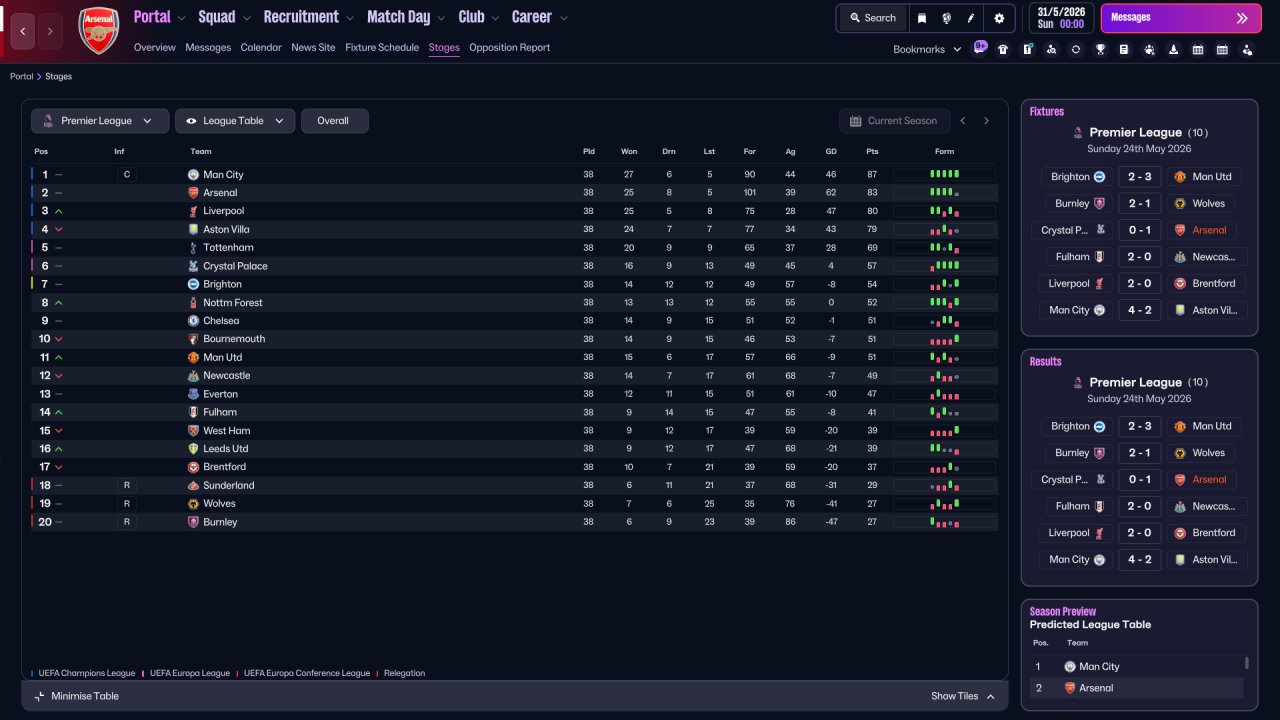Switch to the Fixture Schedule tab
The height and width of the screenshot is (720, 1280).
click(382, 47)
